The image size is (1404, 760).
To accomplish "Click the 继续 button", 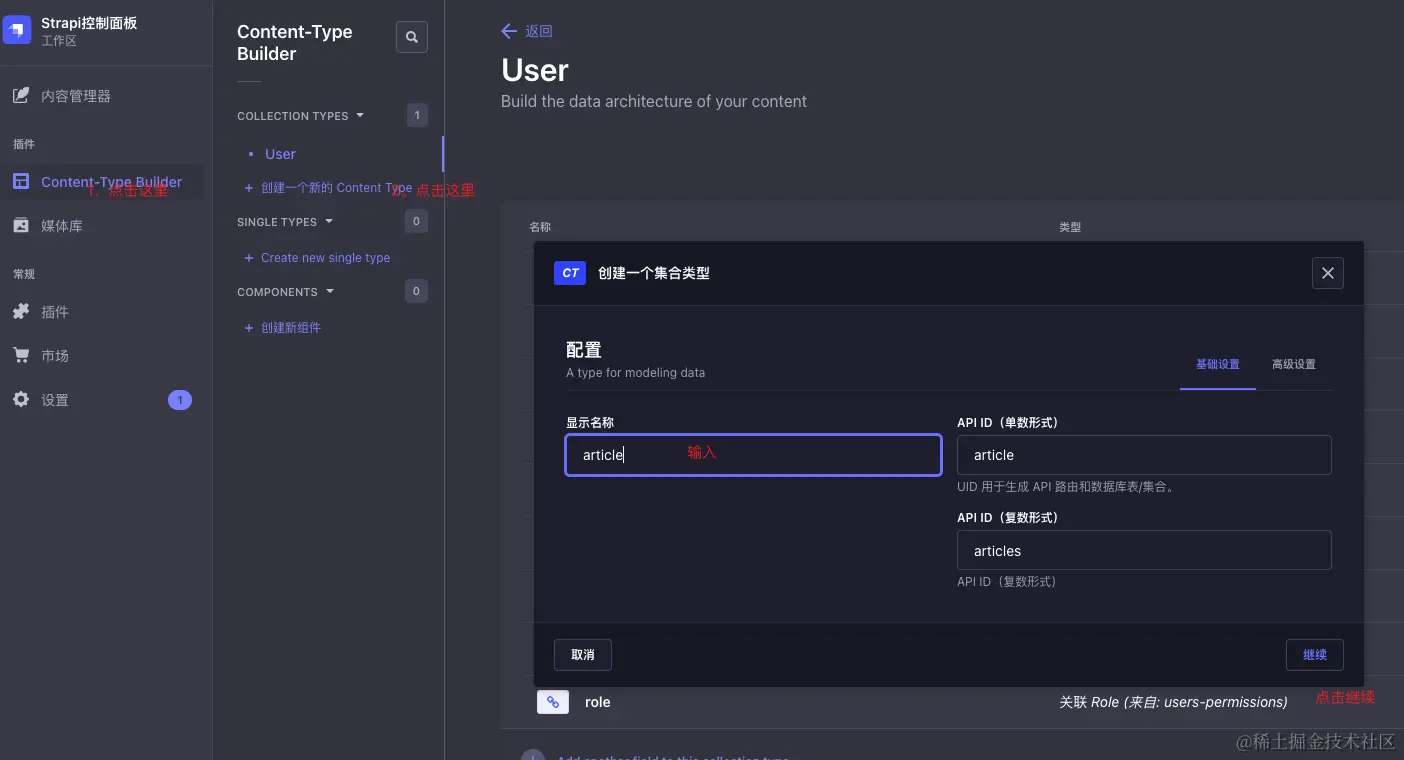I will pos(1315,655).
